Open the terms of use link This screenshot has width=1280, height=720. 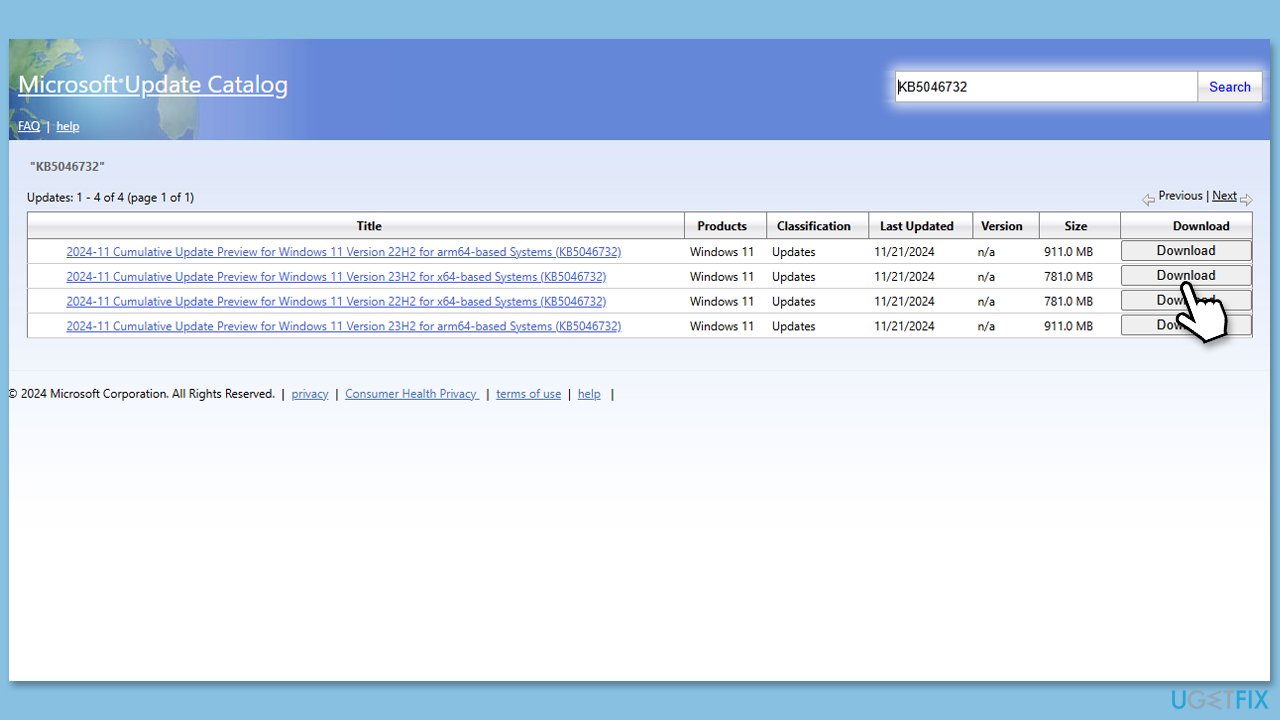528,394
